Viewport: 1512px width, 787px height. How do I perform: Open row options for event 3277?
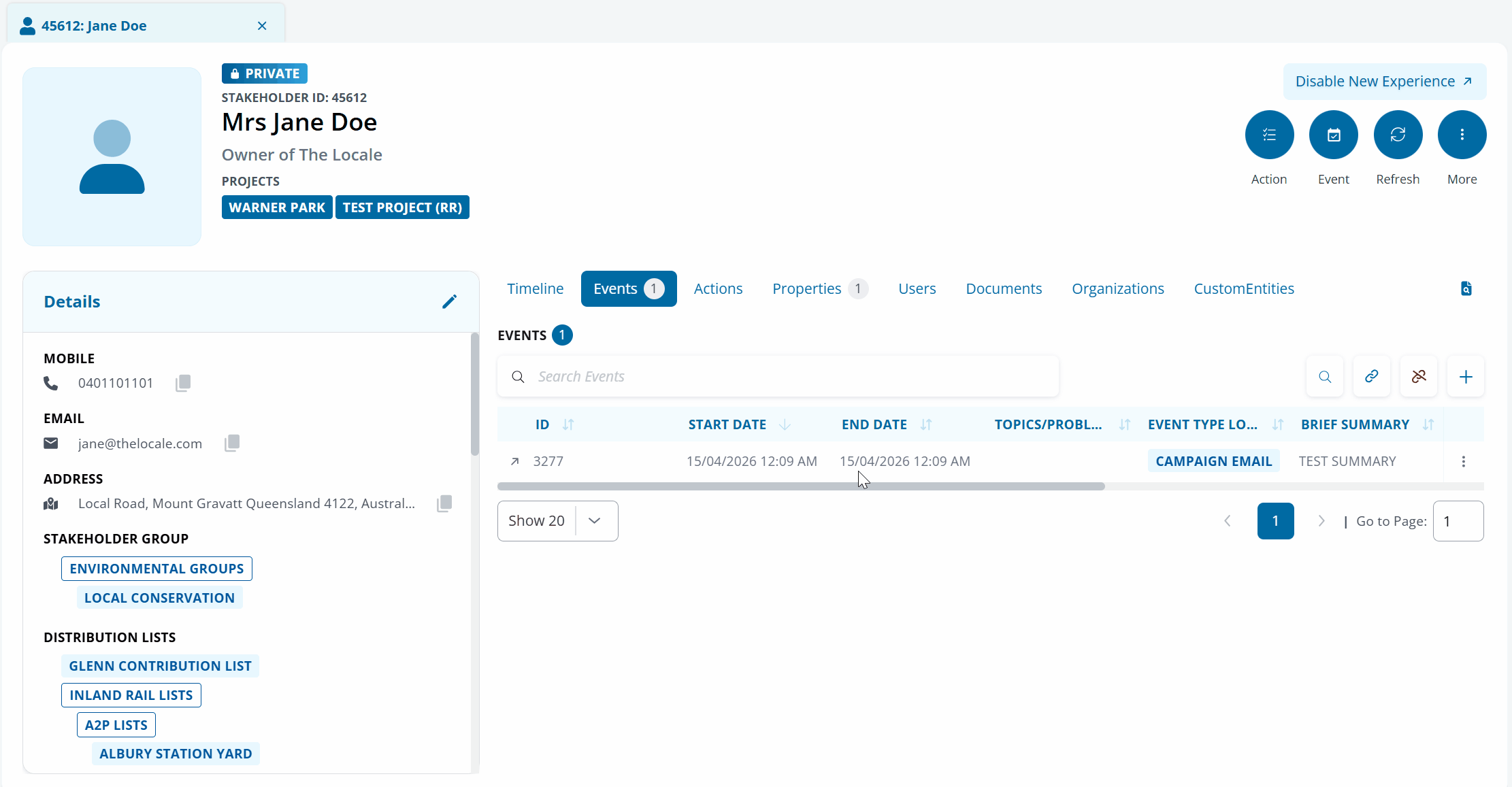[x=1463, y=461]
